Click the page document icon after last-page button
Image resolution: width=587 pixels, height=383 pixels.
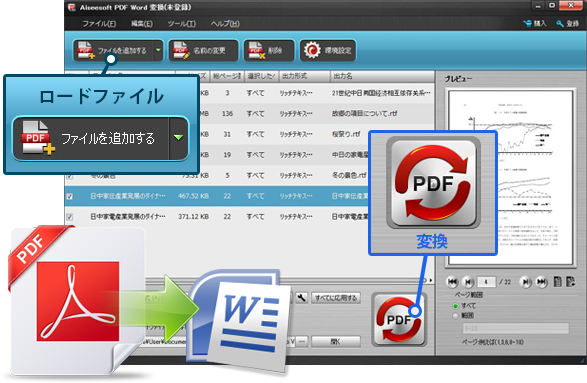557,282
